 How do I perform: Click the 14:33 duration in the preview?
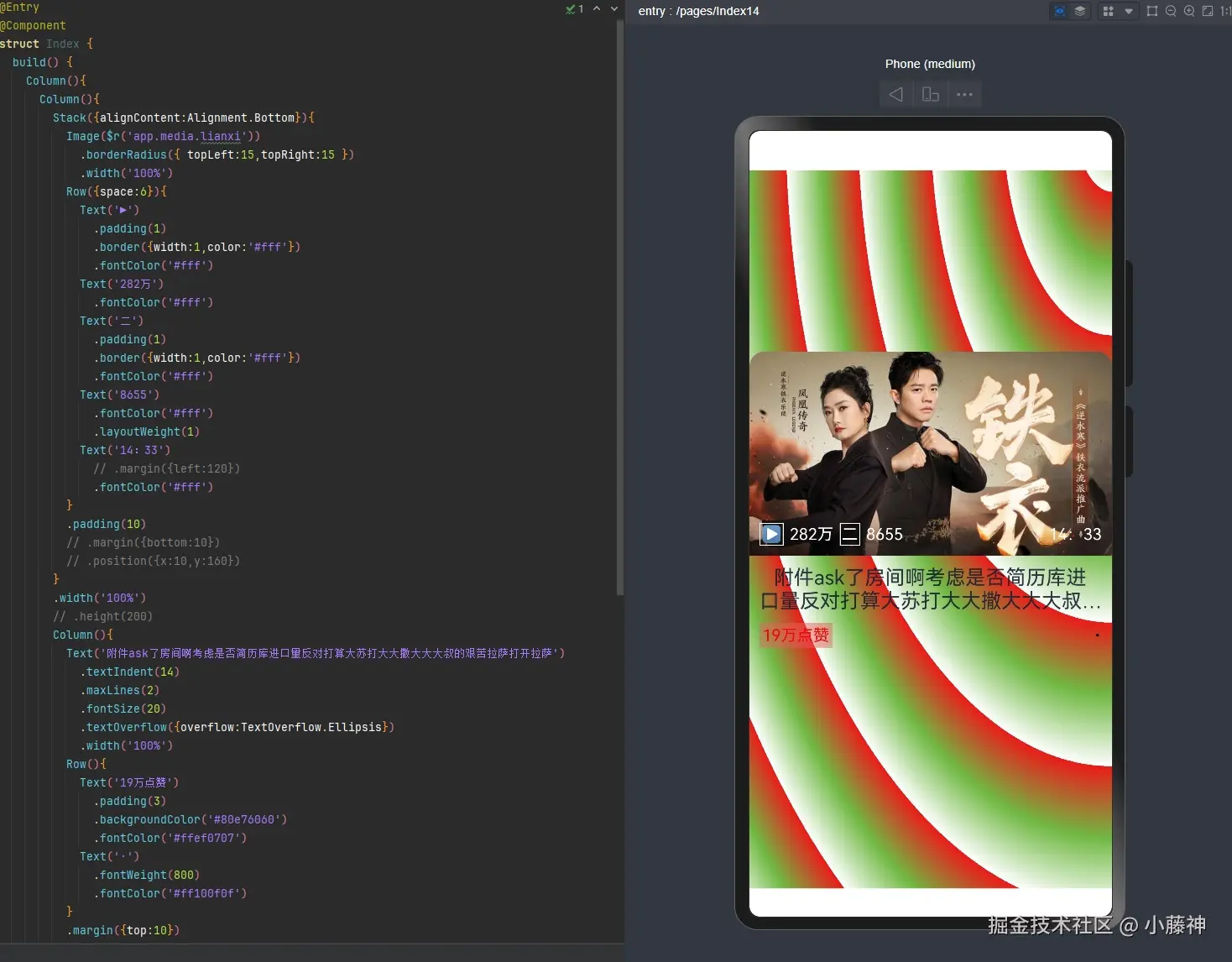click(1075, 534)
